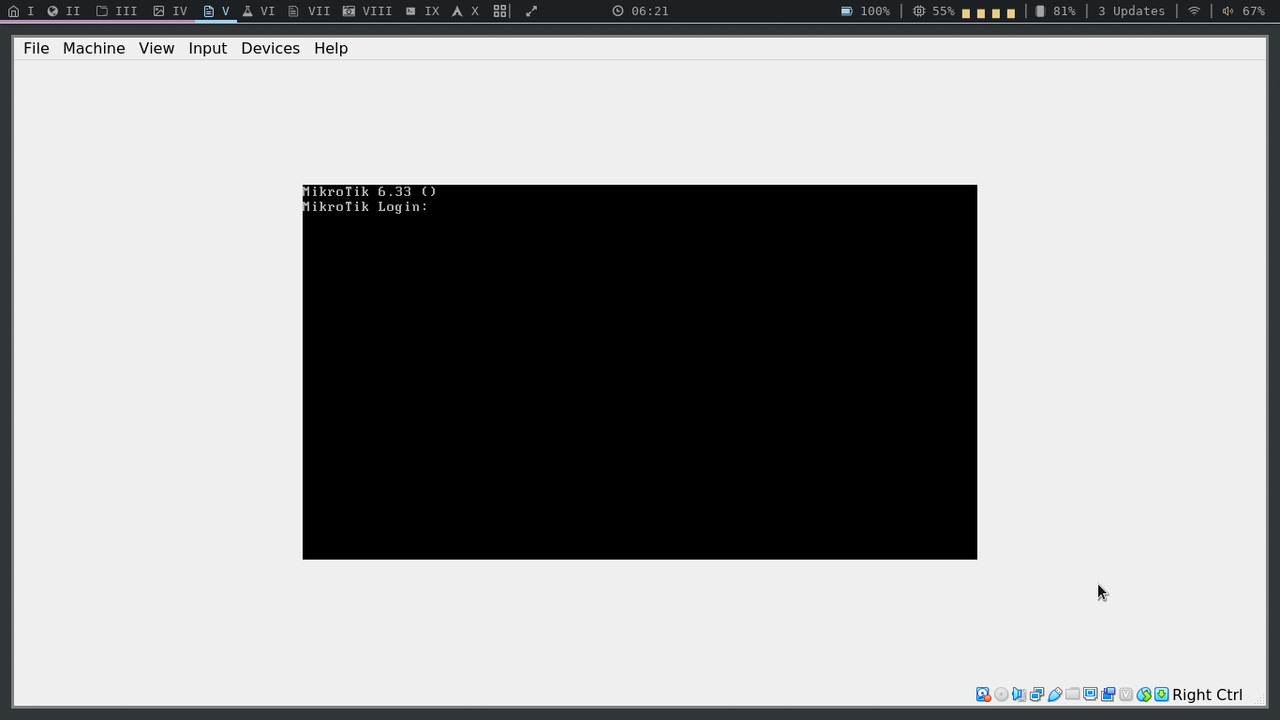1280x720 pixels.
Task: Click the fullscreen expand arrows icon
Action: click(532, 11)
